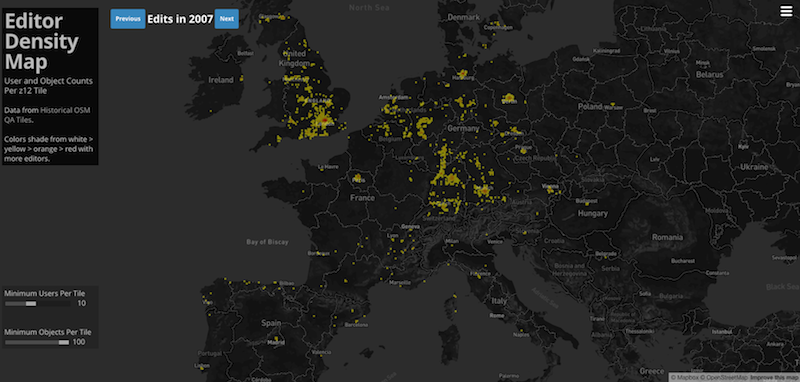Click the Berlin editor cluster
The image size is (800, 382).
[x=509, y=98]
